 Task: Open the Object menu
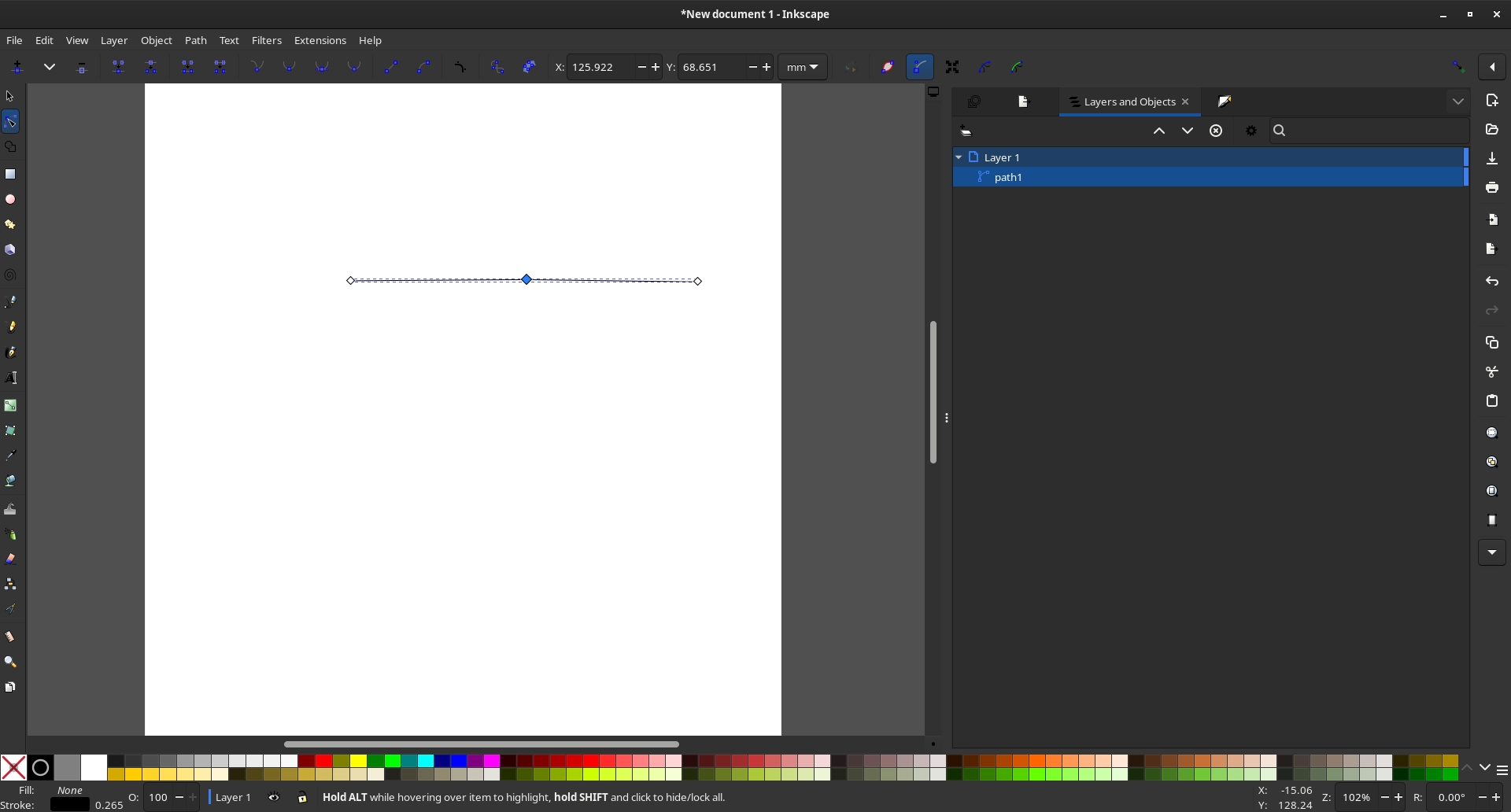(x=157, y=40)
